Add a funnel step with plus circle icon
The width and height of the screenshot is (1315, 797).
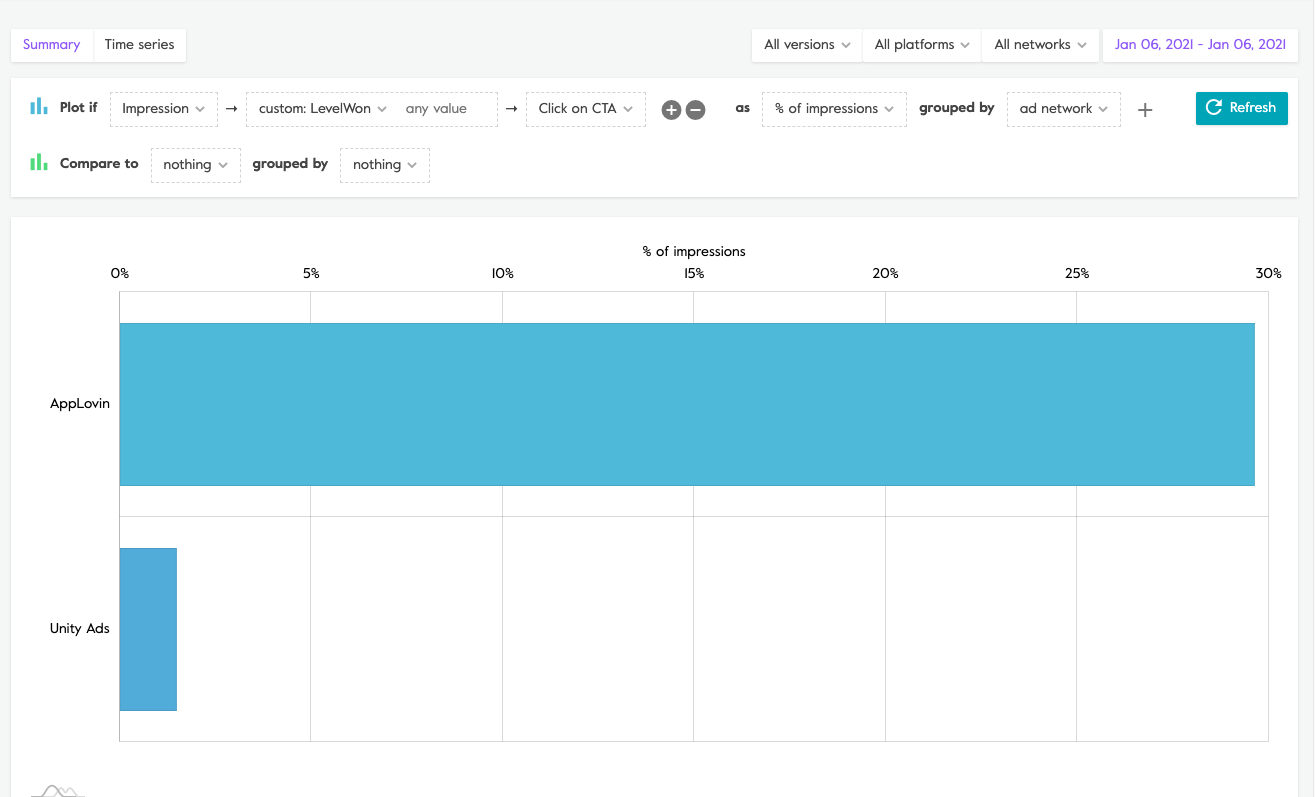point(671,110)
